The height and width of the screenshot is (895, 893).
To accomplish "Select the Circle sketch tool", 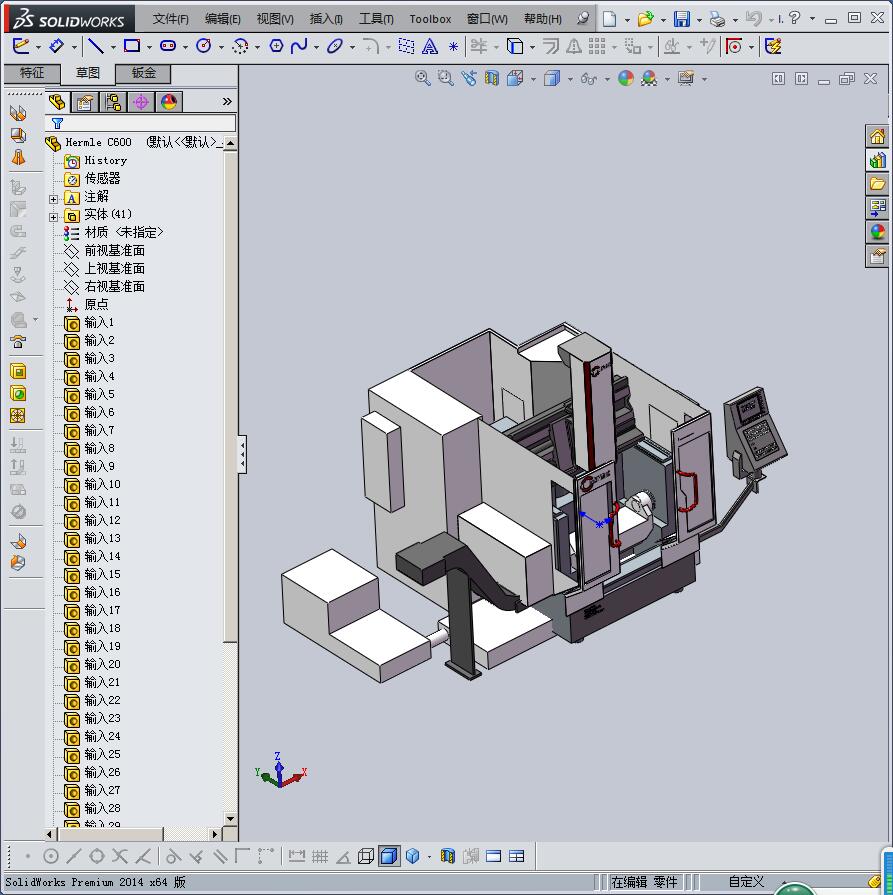I will 204,46.
